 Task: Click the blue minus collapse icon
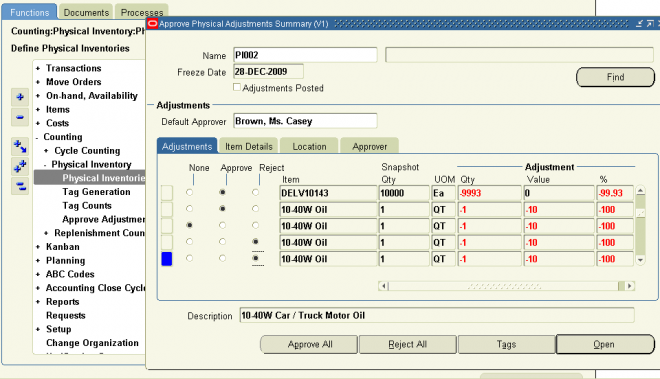(x=20, y=117)
